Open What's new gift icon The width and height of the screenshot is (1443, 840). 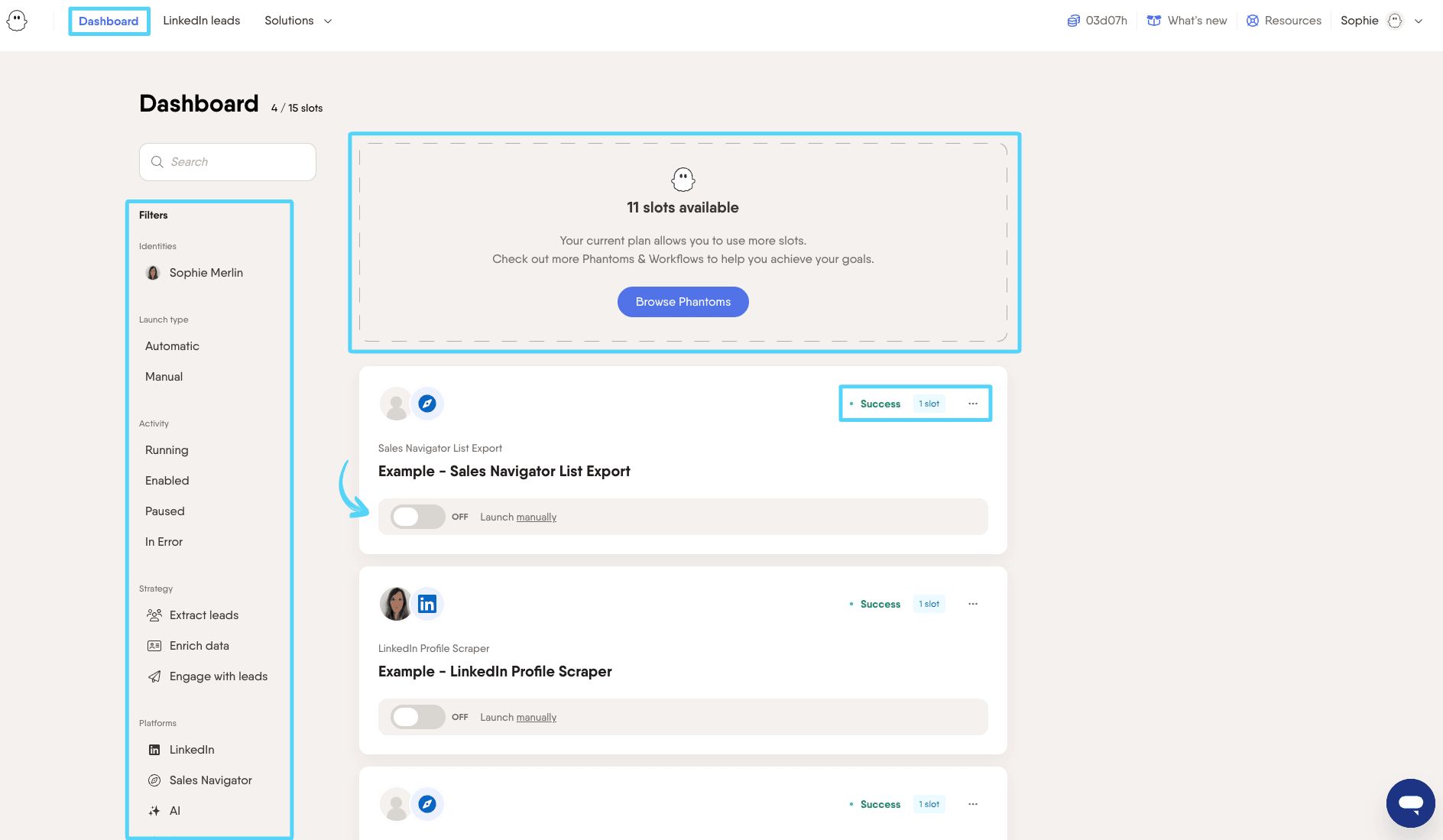[1154, 21]
